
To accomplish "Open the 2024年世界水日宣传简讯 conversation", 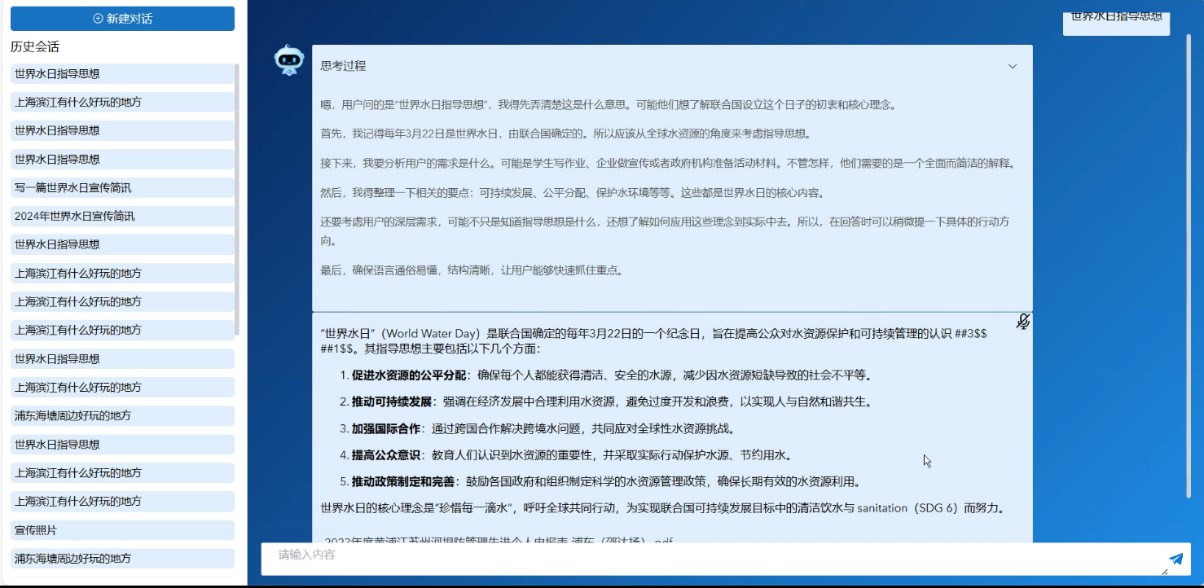I will (x=74, y=216).
